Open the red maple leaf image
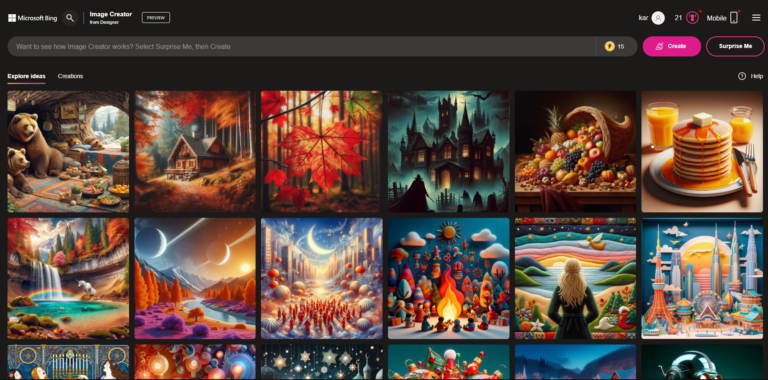 pyautogui.click(x=322, y=151)
